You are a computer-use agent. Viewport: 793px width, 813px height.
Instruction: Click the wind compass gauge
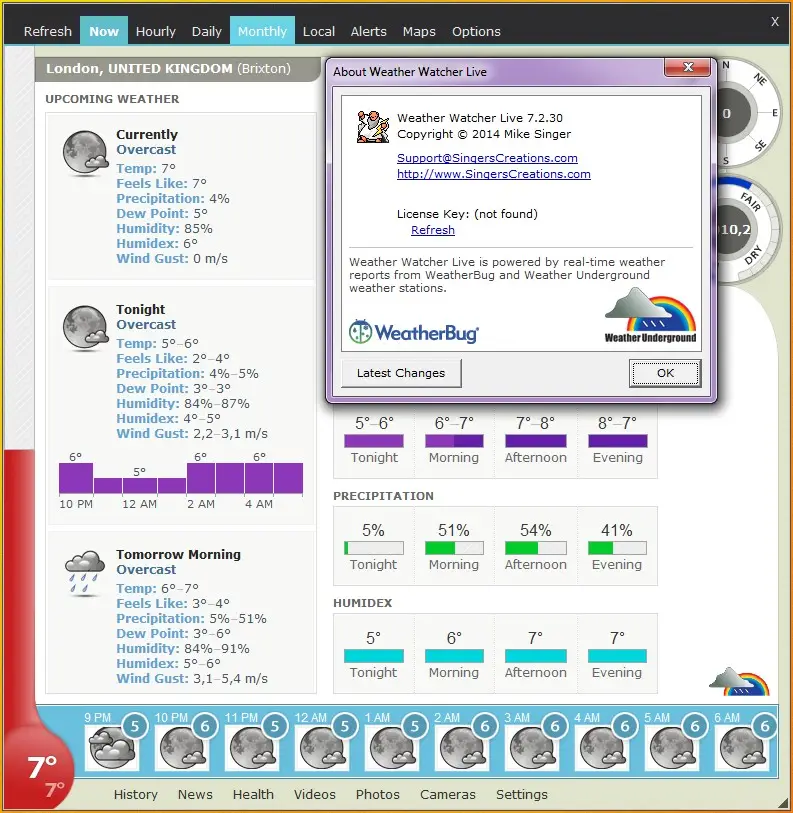click(749, 113)
